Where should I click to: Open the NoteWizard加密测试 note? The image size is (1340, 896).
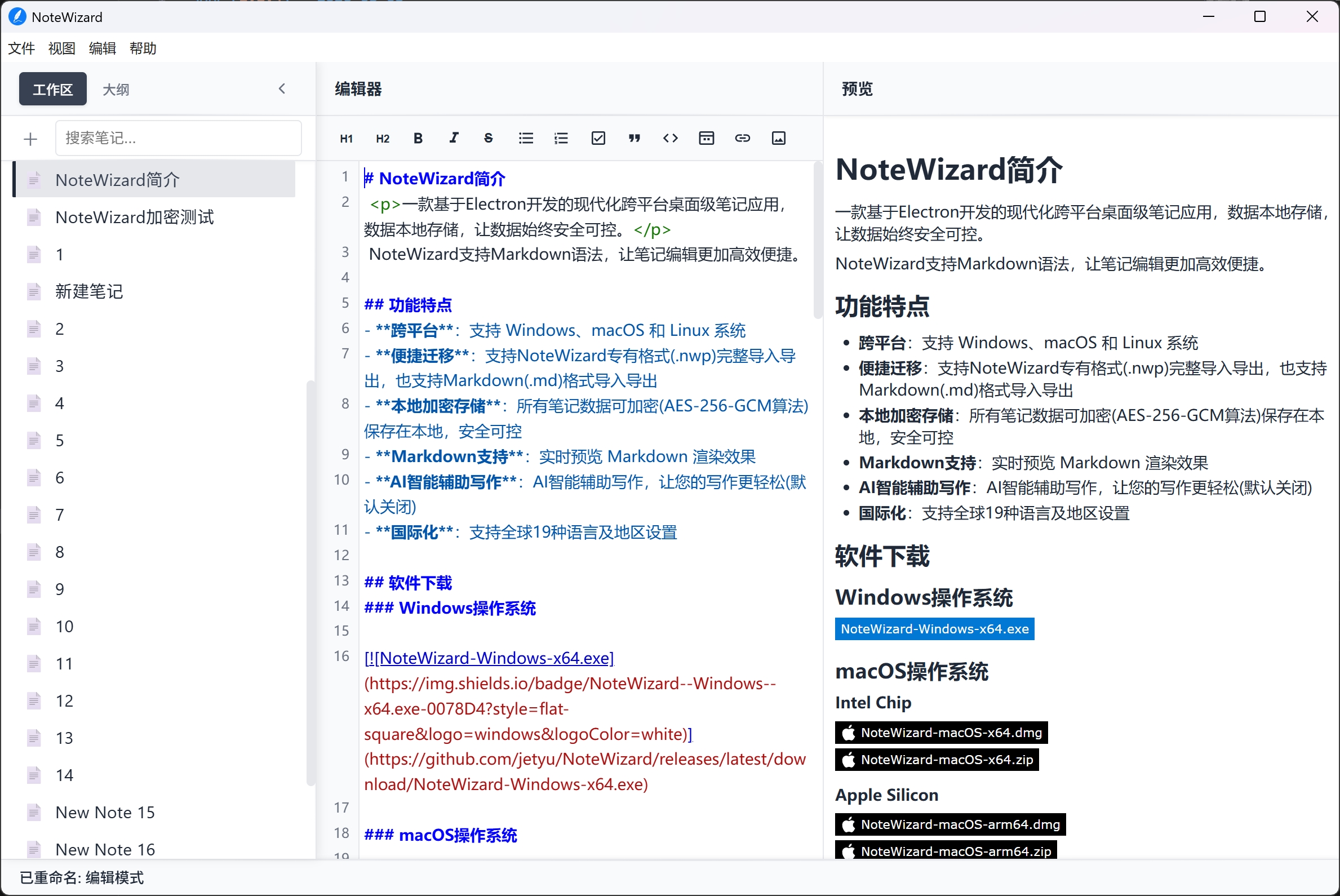click(x=154, y=217)
